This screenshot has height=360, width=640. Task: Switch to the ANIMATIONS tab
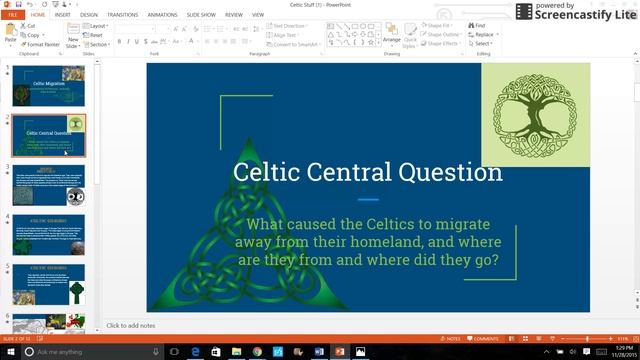pos(162,15)
